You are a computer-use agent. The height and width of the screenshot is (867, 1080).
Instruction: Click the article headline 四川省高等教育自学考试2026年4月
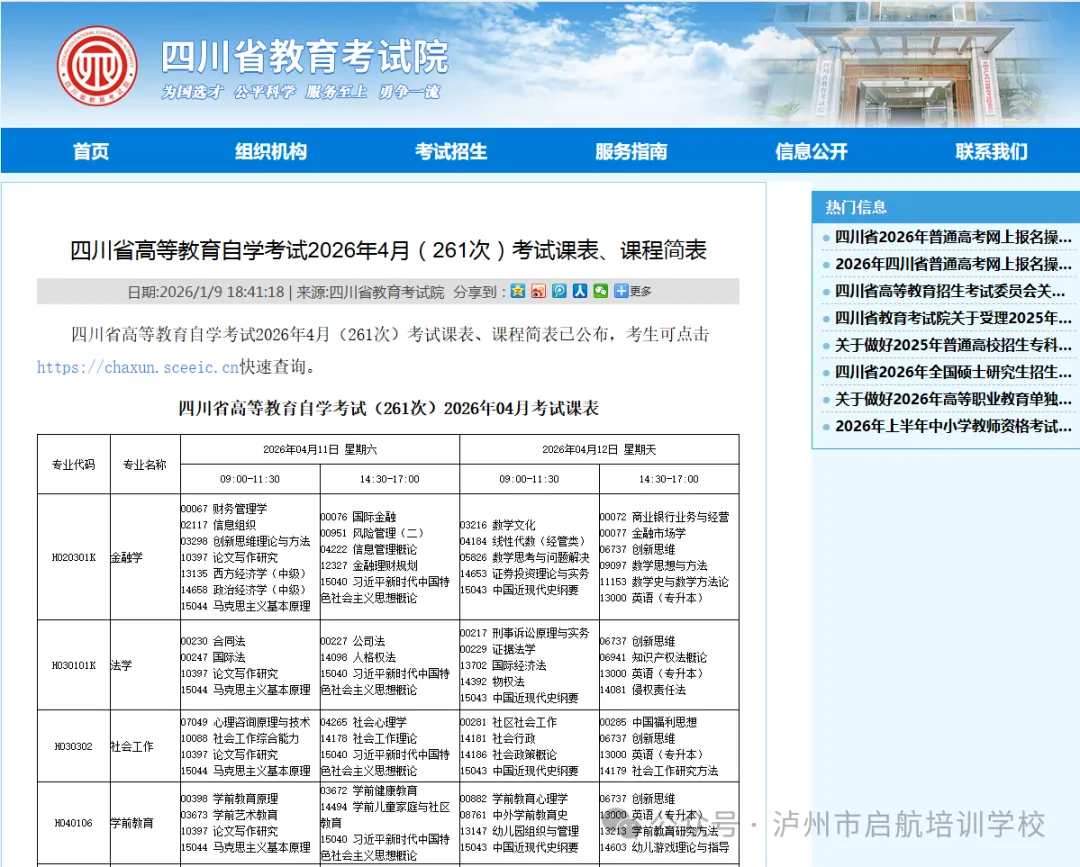388,250
